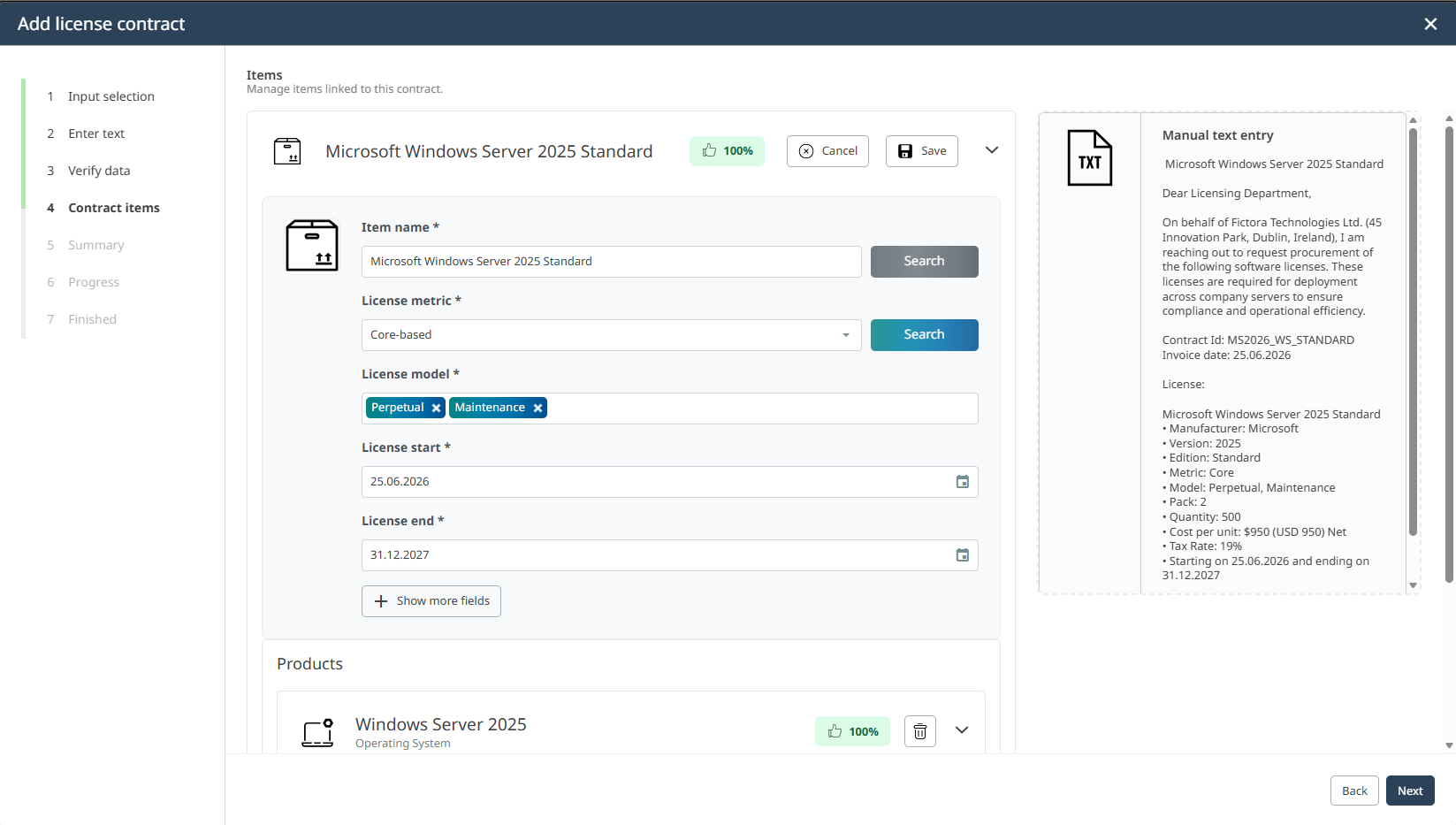Click the 100% badge on Windows Server 2025 product

(853, 731)
